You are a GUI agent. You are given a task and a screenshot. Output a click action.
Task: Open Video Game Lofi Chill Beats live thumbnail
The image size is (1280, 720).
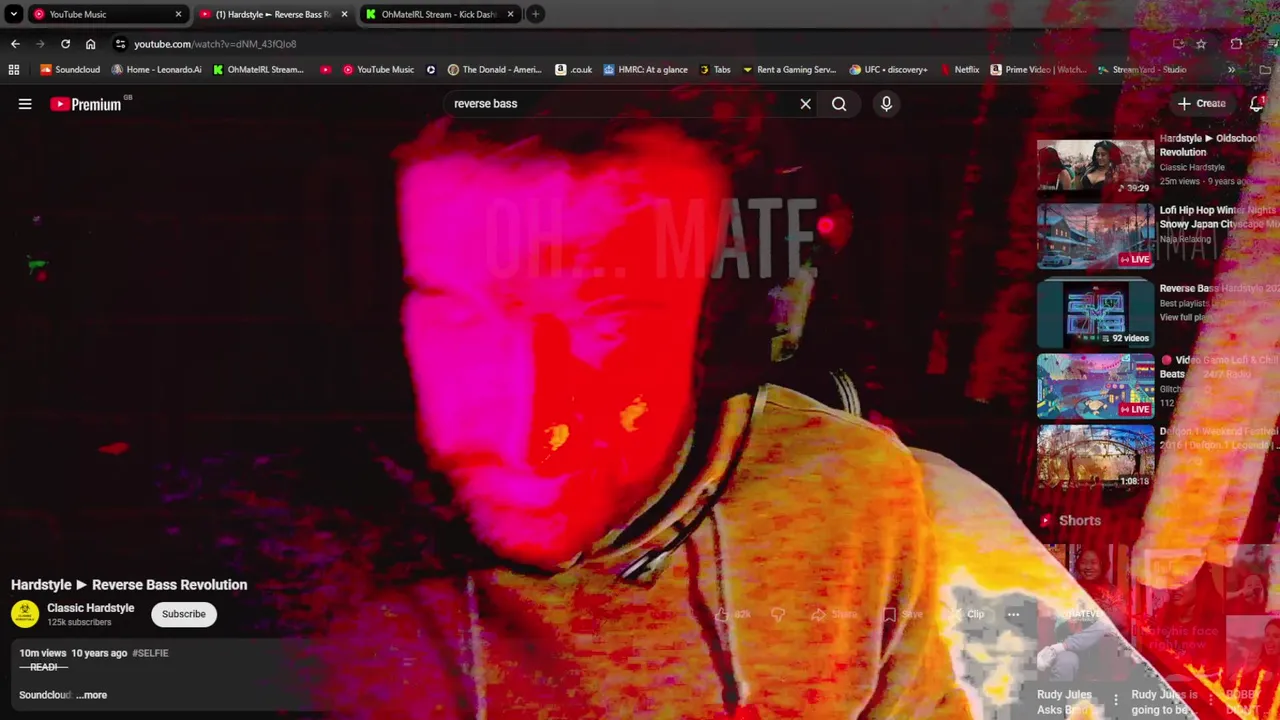pyautogui.click(x=1095, y=385)
